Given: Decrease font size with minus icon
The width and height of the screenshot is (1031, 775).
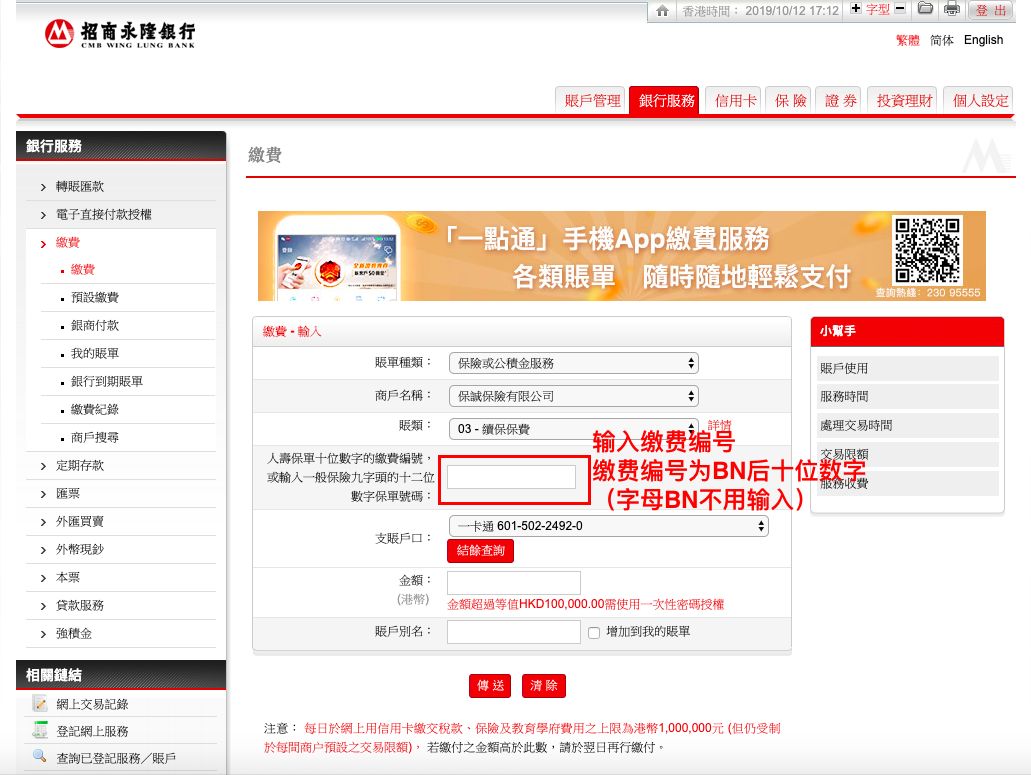Looking at the screenshot, I should pyautogui.click(x=900, y=9).
